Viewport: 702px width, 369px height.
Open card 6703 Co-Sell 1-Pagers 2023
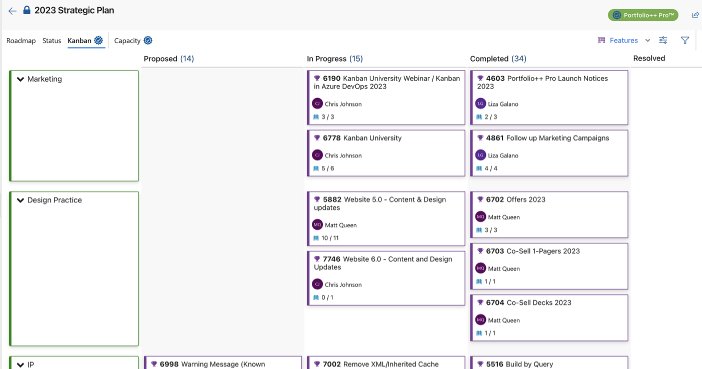coord(549,266)
